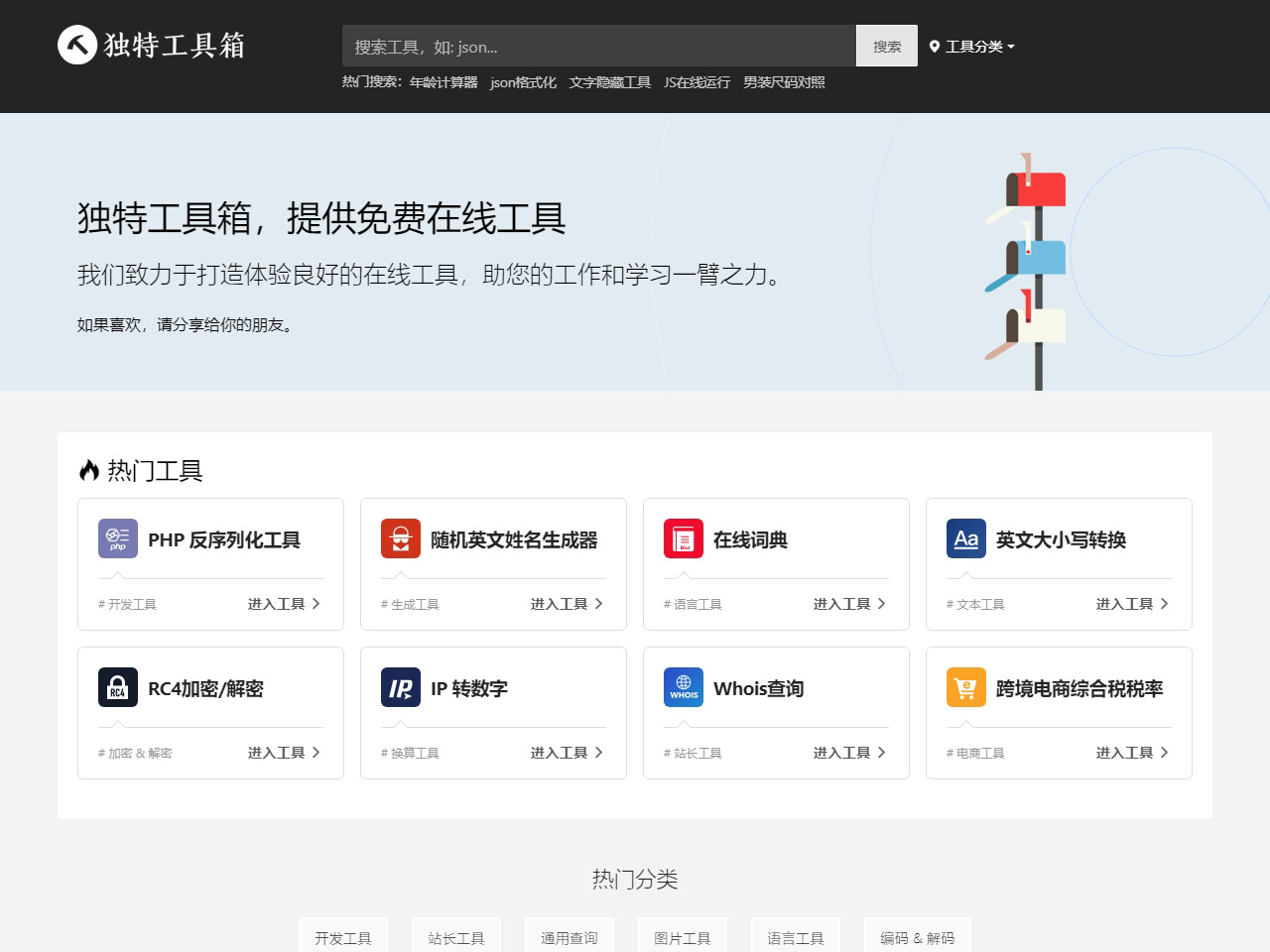1270x952 pixels.
Task: Click the 随机英文姓名生成器 red icon
Action: click(x=400, y=538)
